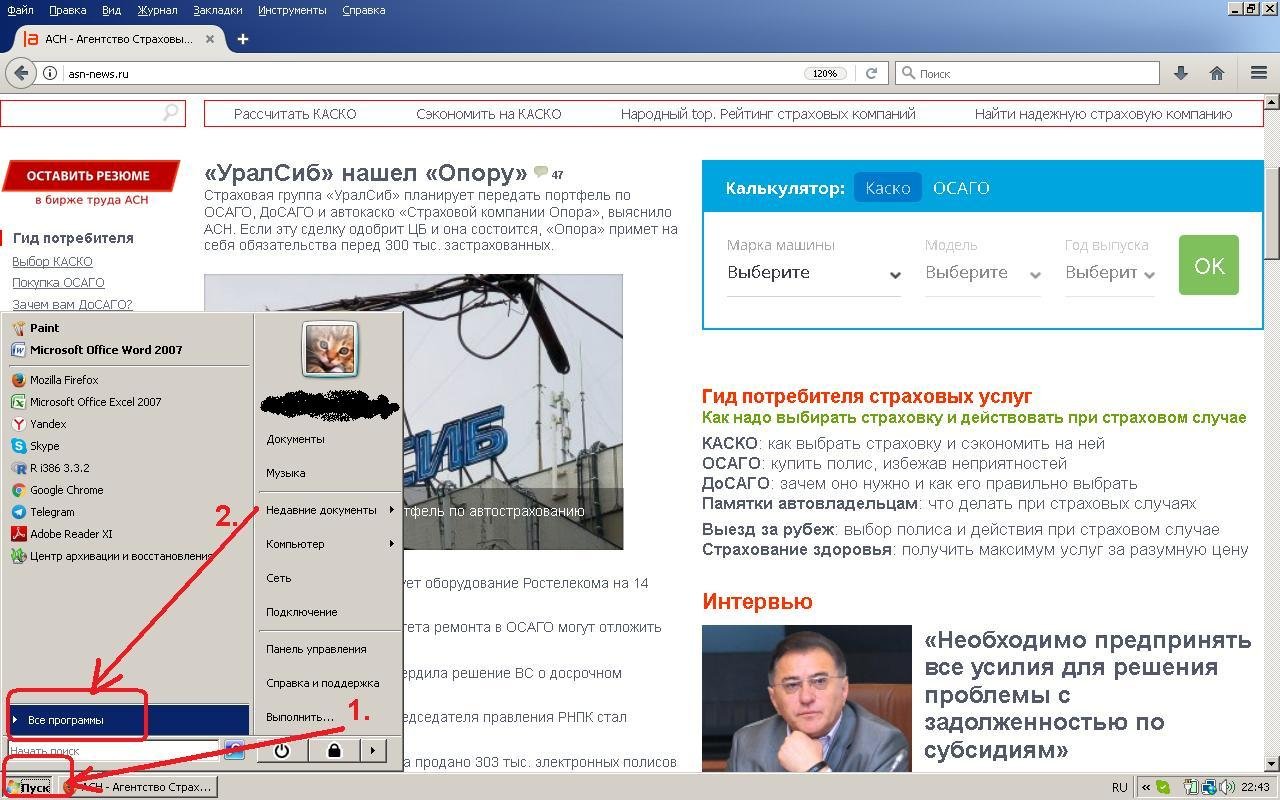Click the Firefox back arrow button

point(21,73)
